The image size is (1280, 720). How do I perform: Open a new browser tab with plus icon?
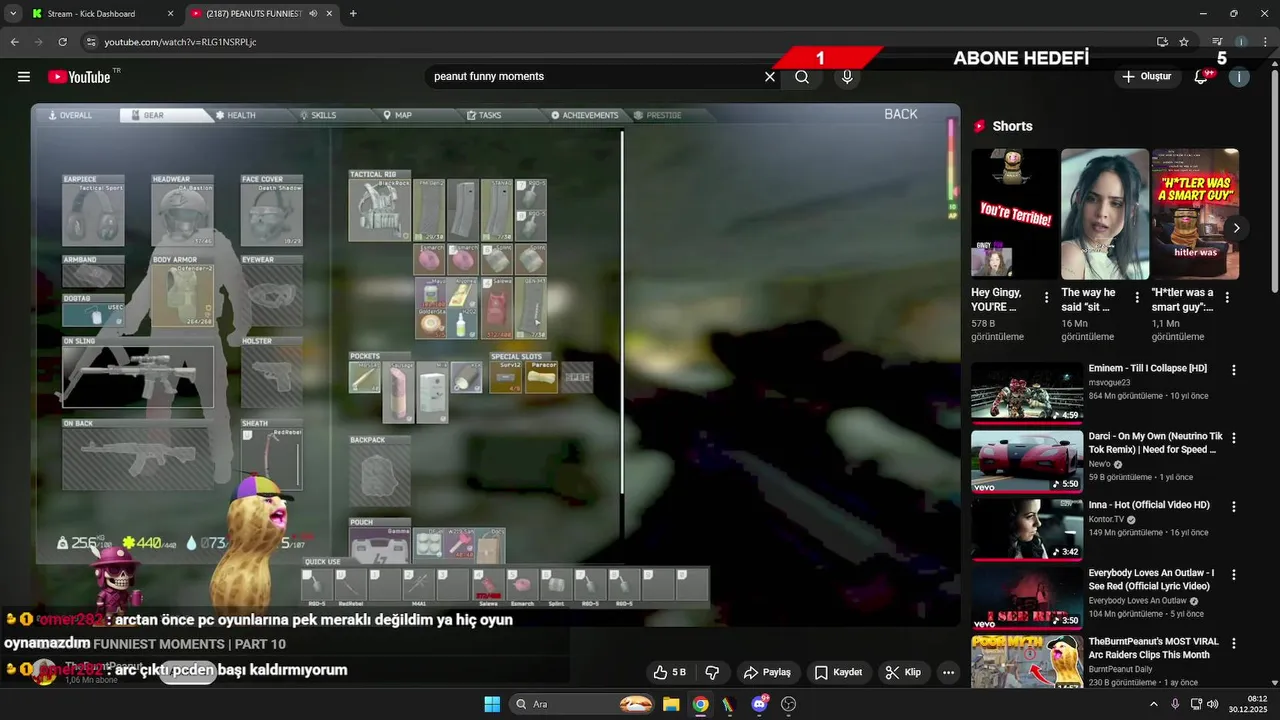(353, 14)
